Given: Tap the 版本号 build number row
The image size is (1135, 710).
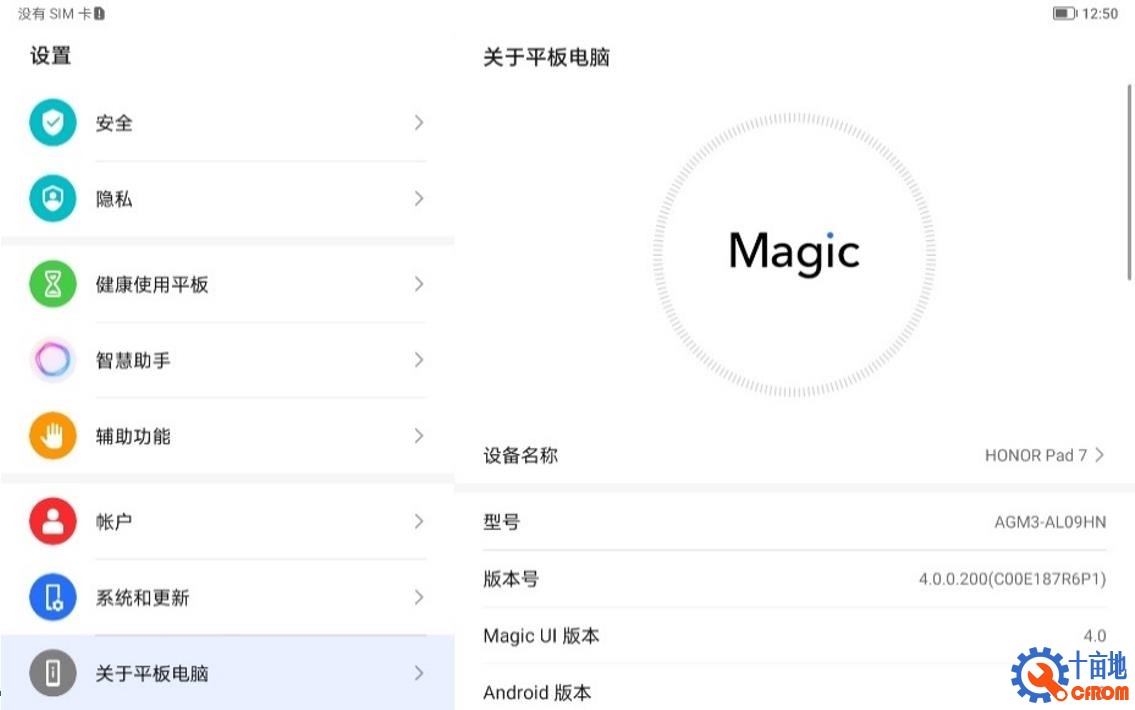Looking at the screenshot, I should click(794, 578).
